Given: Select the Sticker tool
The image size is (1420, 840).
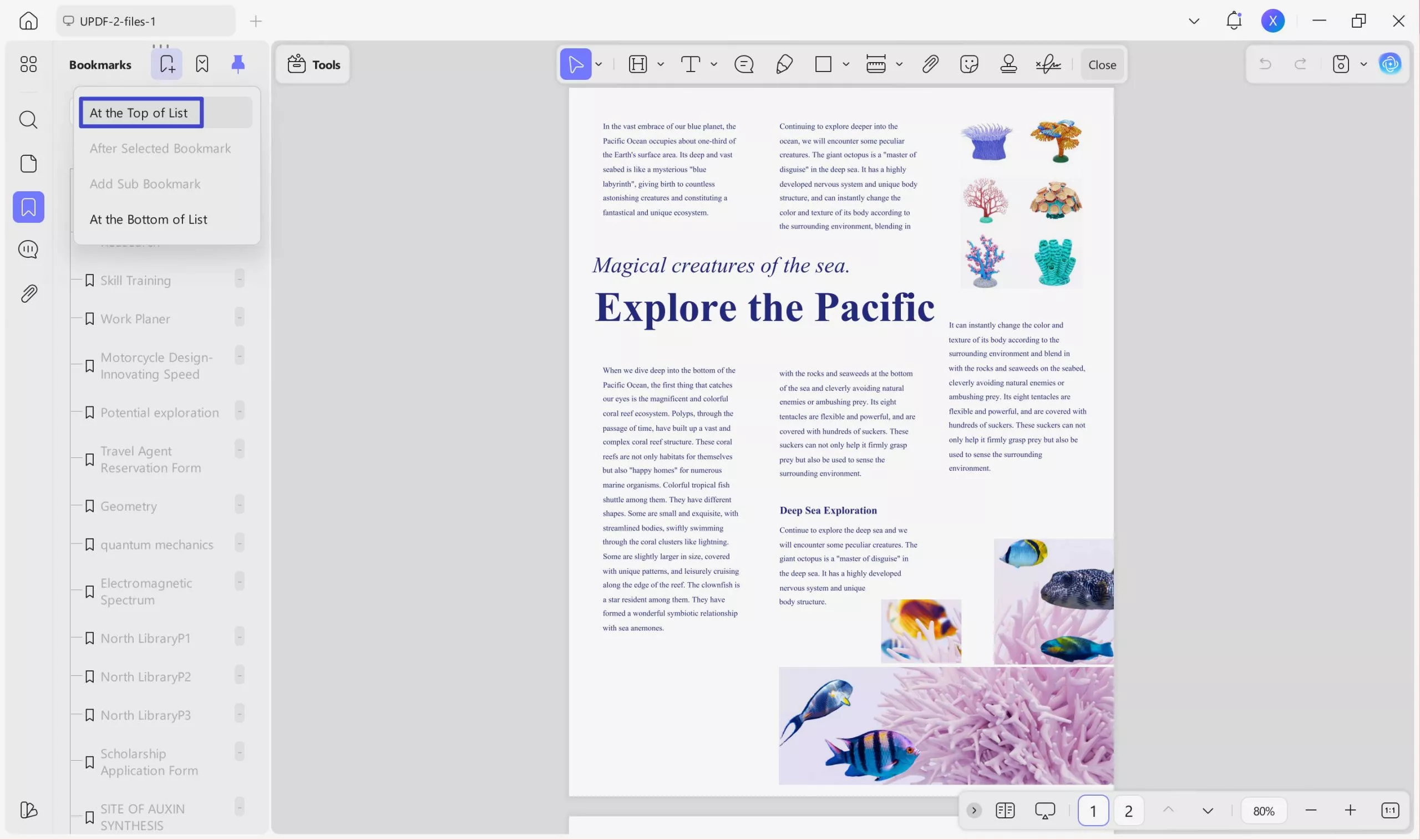Looking at the screenshot, I should pos(968,64).
